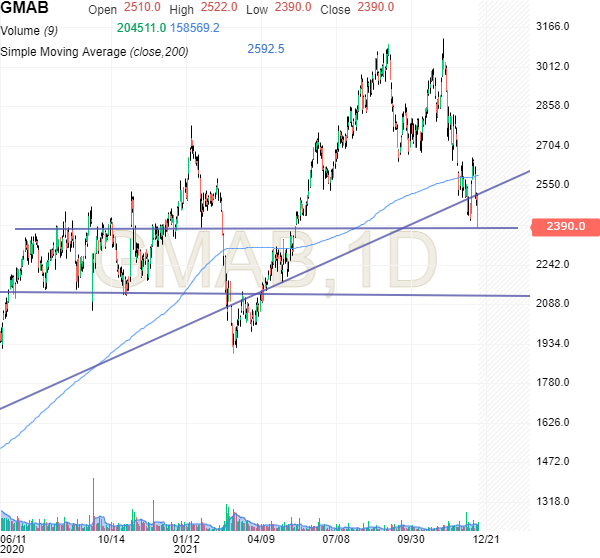The height and width of the screenshot is (558, 600).
Task: Click the 09/30 date axis label
Action: (413, 538)
